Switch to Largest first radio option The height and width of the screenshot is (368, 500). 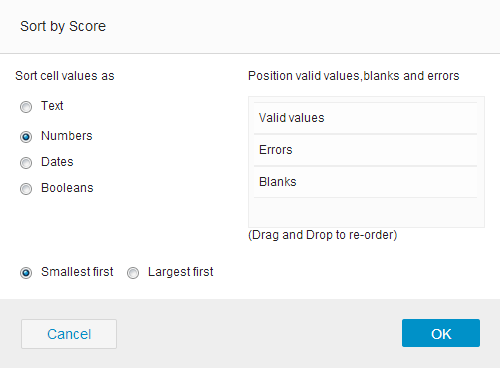tap(133, 273)
